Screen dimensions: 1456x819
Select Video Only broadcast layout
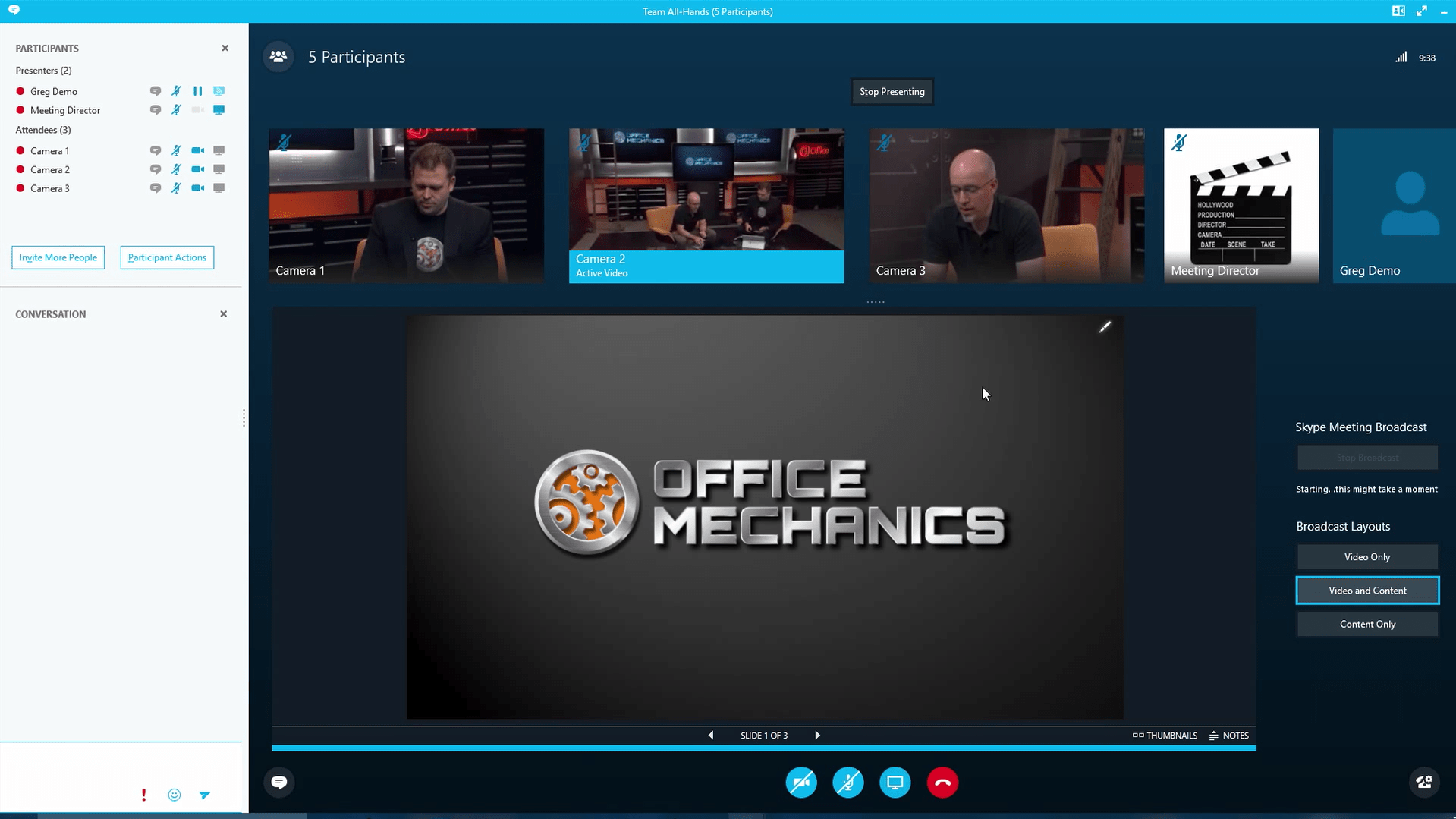[1367, 557]
